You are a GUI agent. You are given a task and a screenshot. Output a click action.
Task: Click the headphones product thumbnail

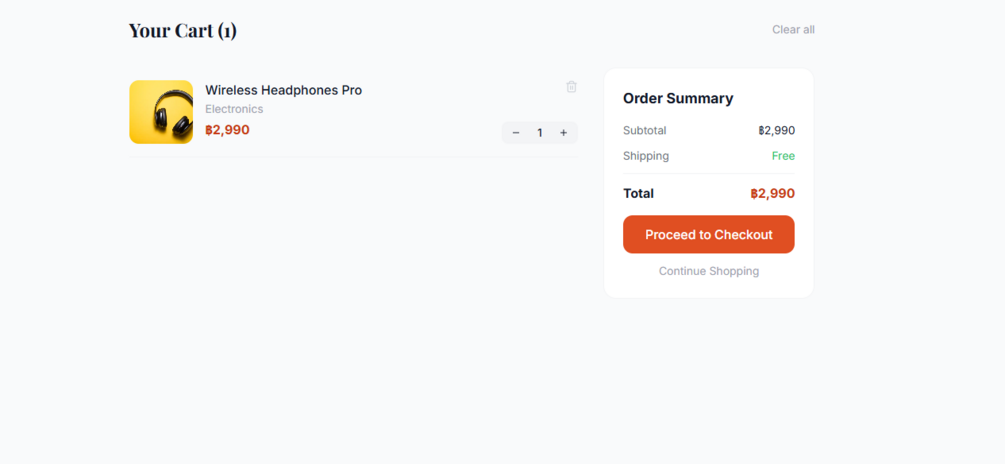pos(161,112)
